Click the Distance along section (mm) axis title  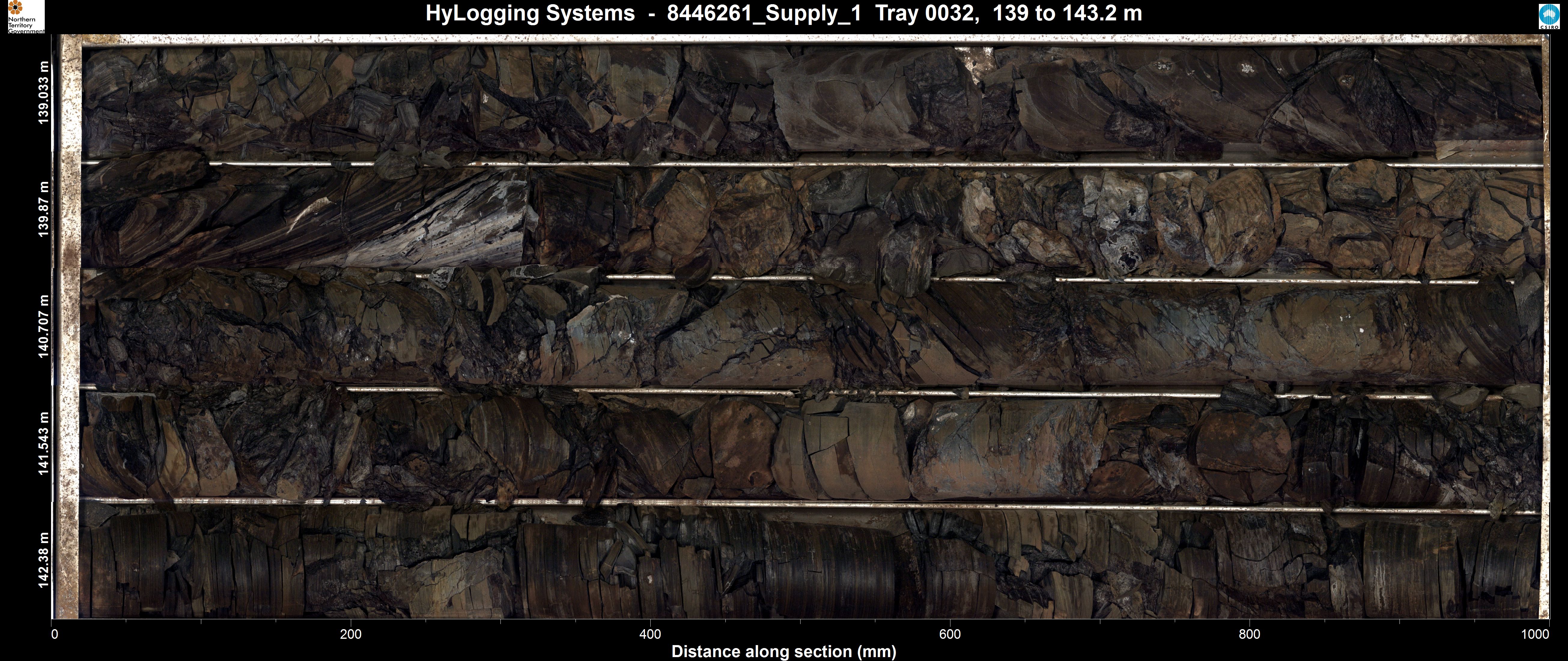click(x=783, y=652)
